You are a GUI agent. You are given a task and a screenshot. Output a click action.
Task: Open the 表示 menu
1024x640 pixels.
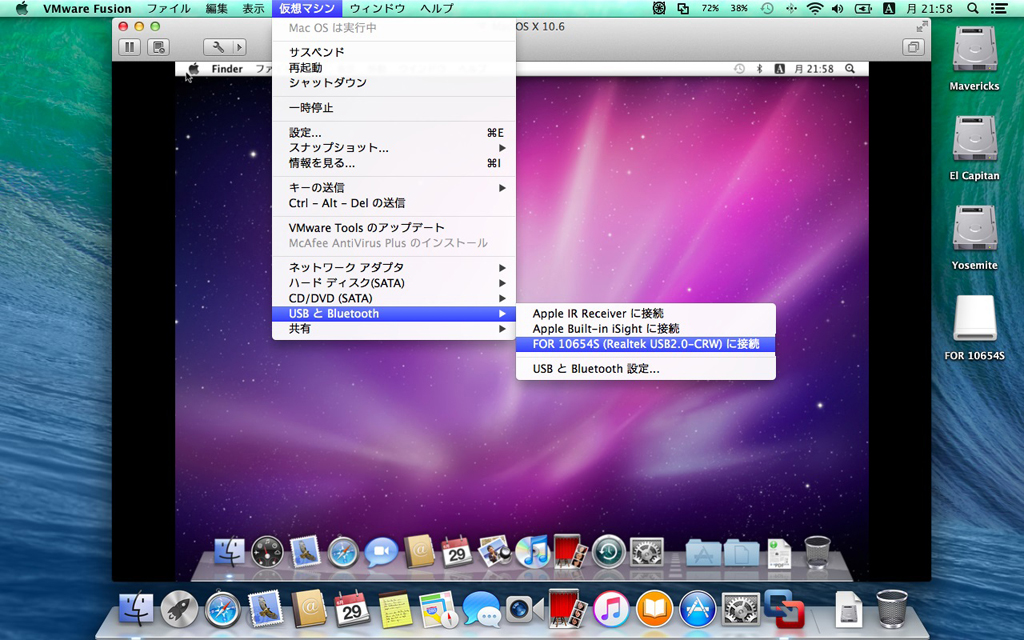click(253, 8)
